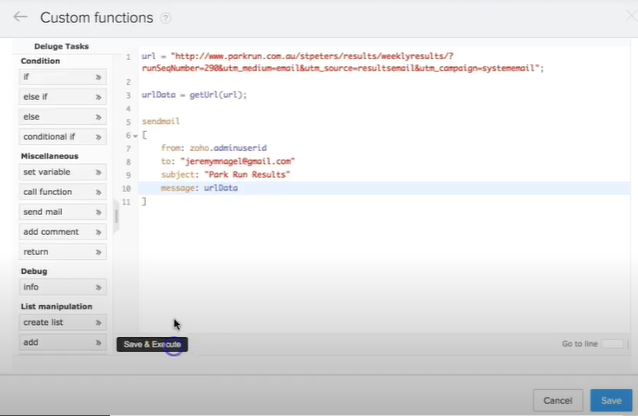Place cursor in the parkrun URL string

tap(343, 62)
